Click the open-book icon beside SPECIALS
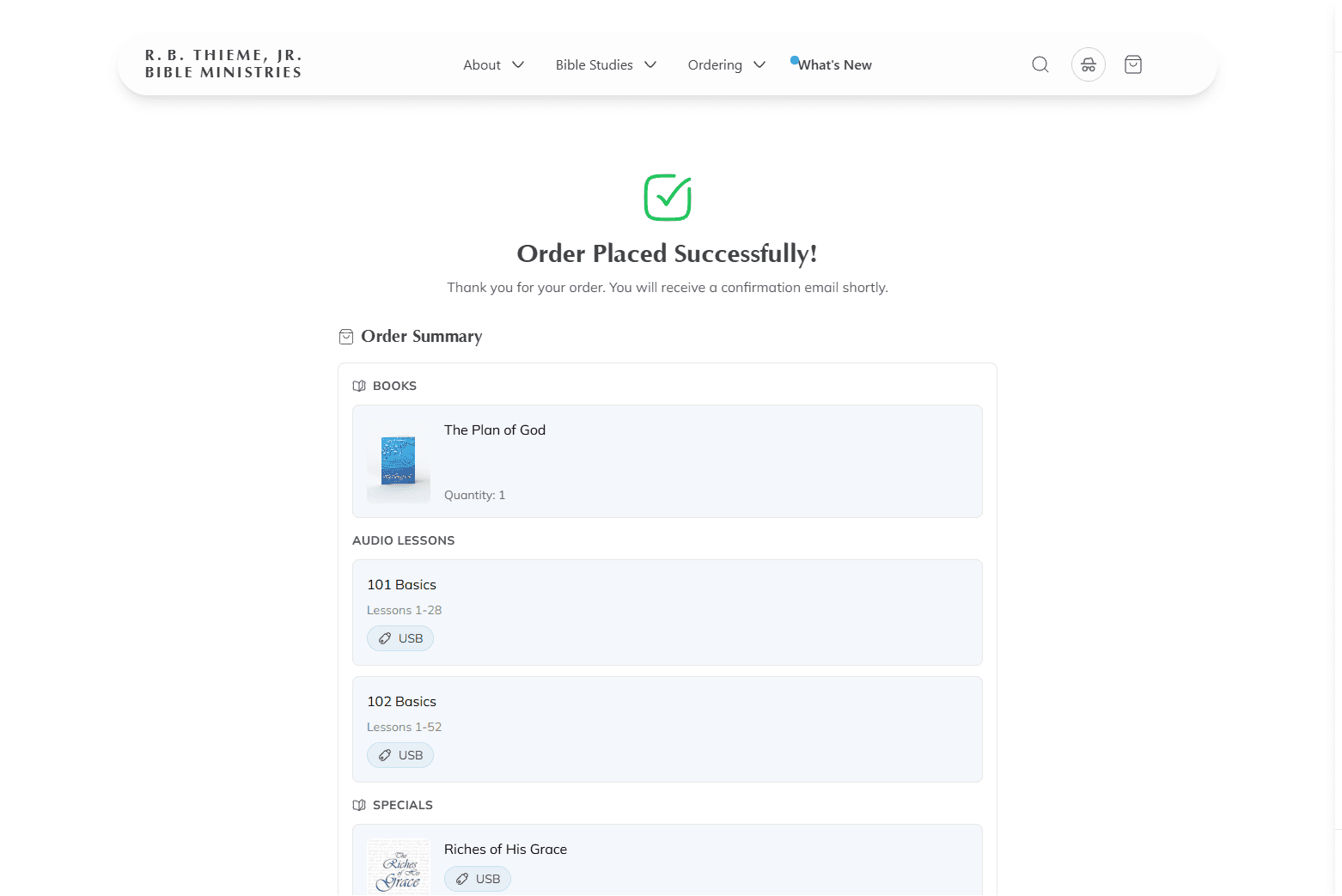 [x=358, y=805]
